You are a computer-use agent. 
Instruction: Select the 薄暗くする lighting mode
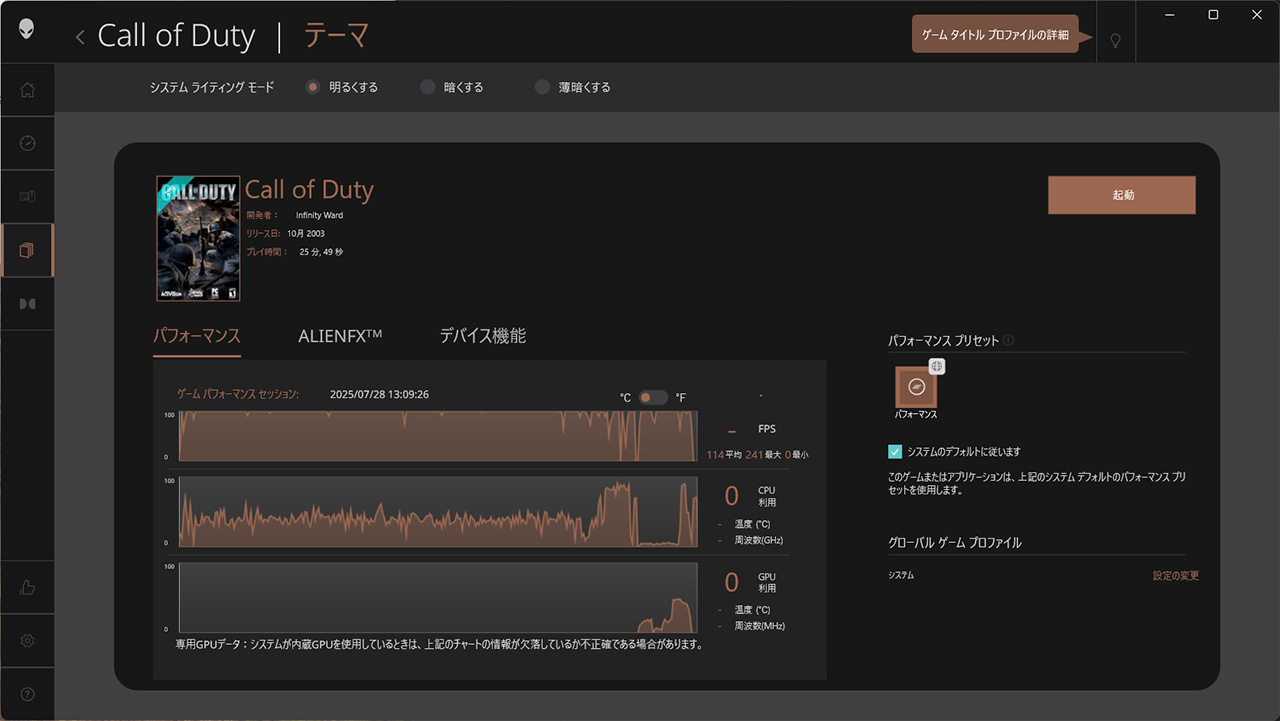coord(542,87)
